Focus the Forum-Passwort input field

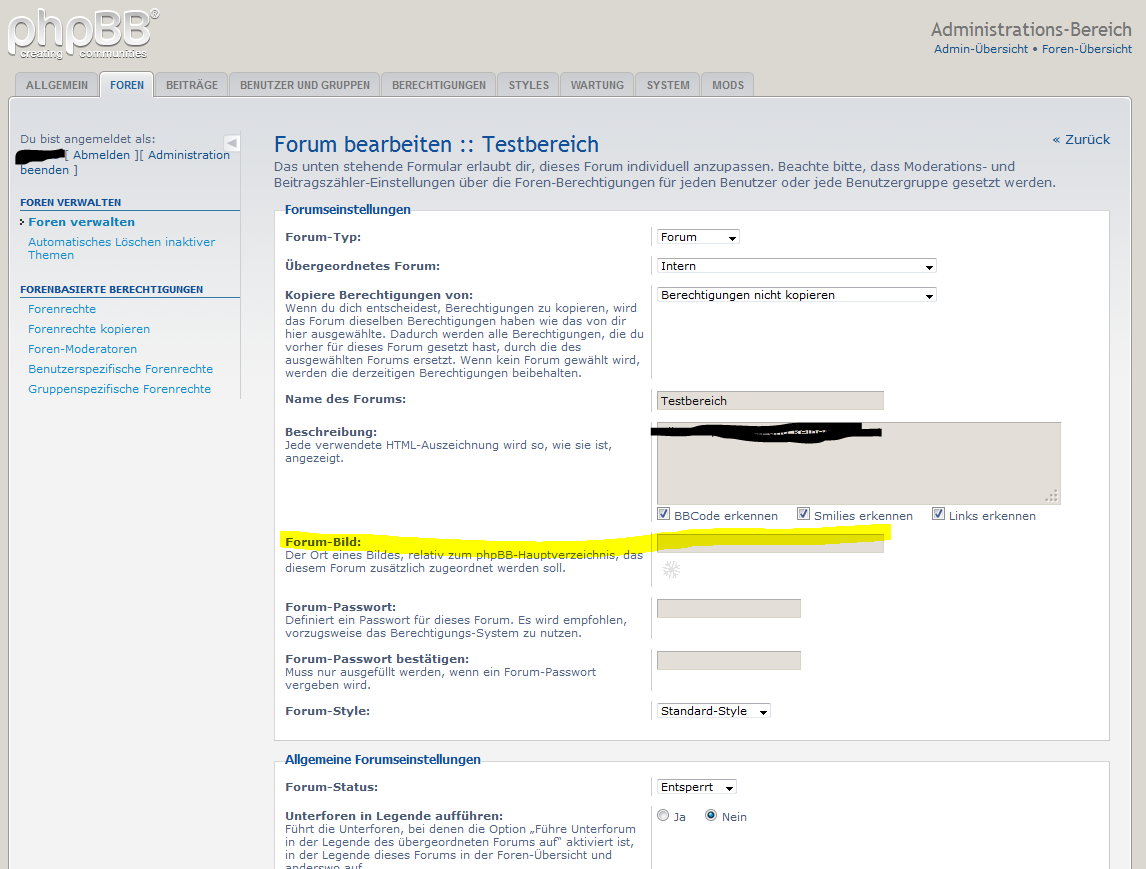(x=728, y=608)
